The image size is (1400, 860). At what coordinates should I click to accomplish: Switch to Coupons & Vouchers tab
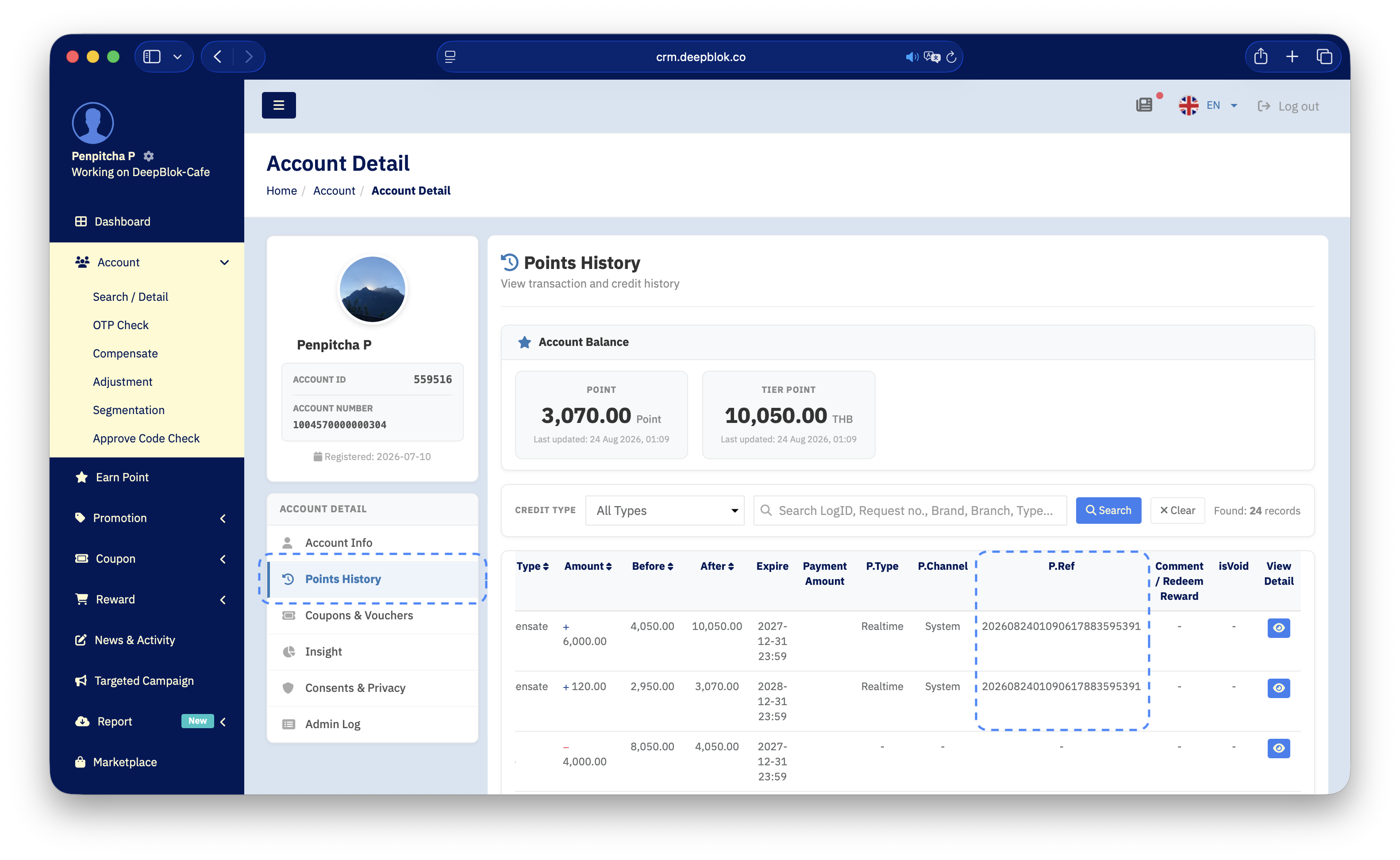click(372, 615)
